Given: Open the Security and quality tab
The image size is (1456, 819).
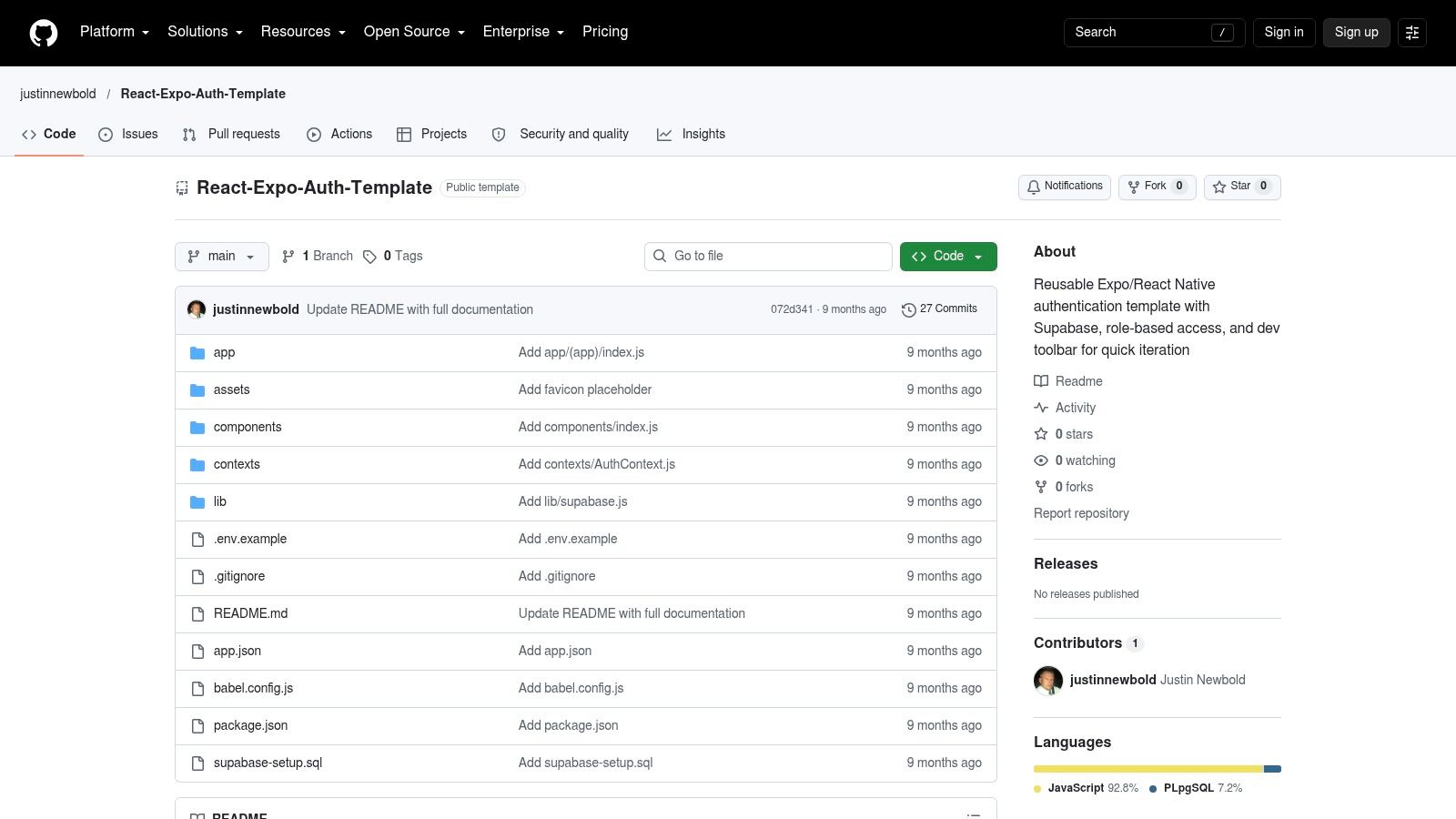Looking at the screenshot, I should [x=560, y=135].
